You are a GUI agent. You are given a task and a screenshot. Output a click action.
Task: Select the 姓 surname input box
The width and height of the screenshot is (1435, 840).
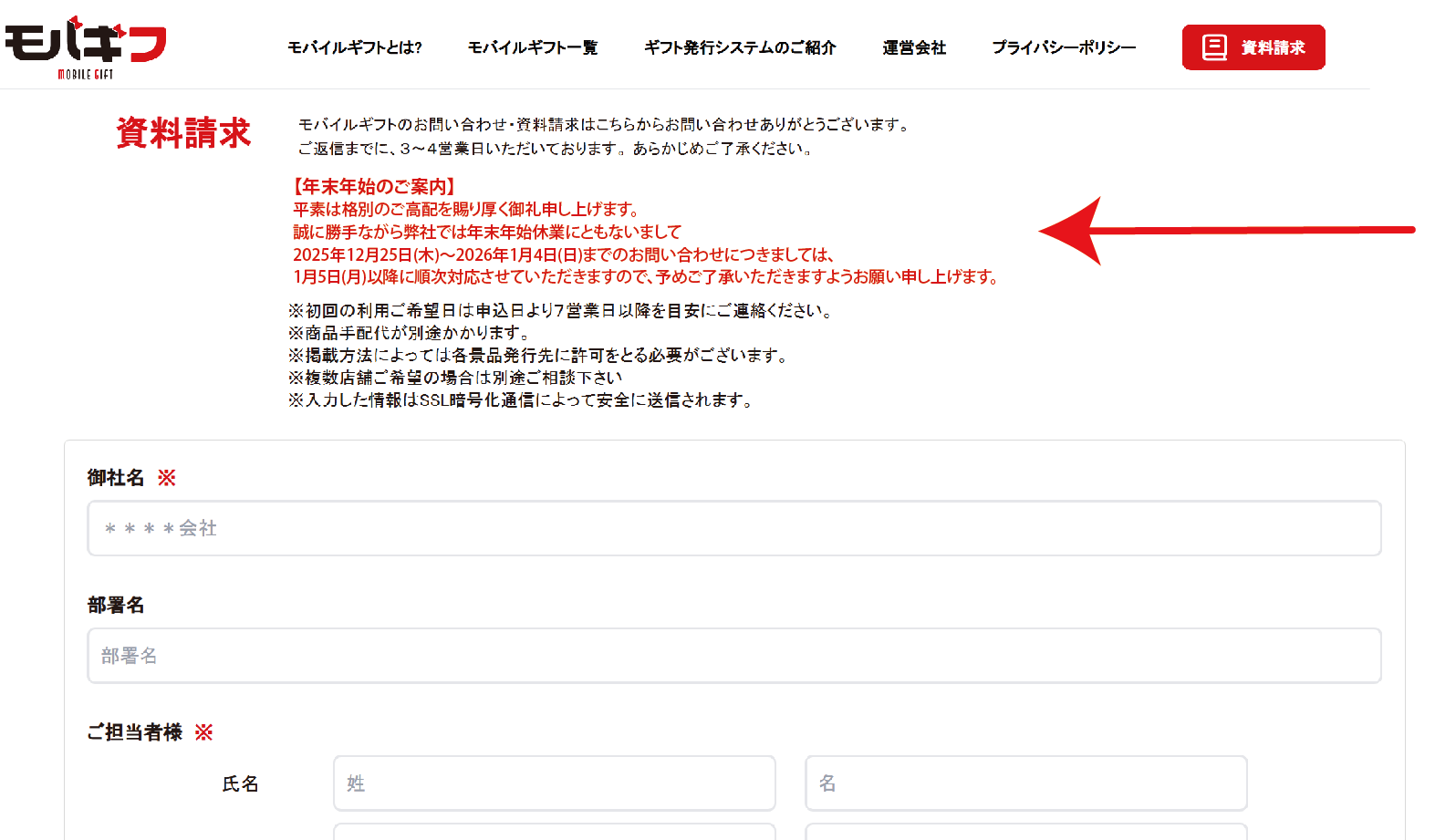click(554, 783)
